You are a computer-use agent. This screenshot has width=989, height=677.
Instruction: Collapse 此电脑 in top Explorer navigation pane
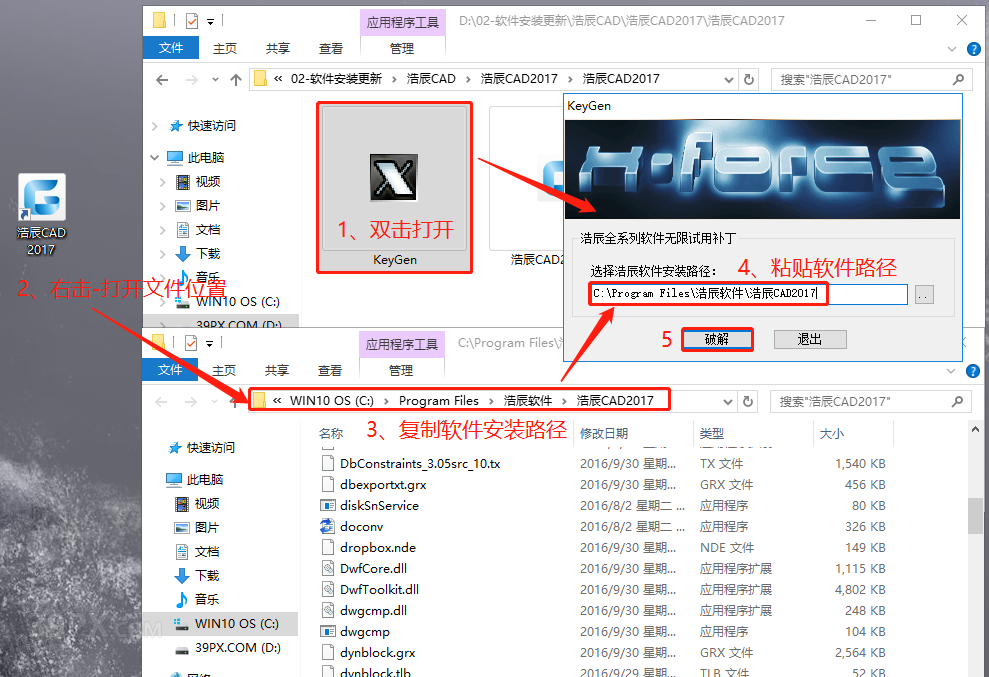[155, 157]
